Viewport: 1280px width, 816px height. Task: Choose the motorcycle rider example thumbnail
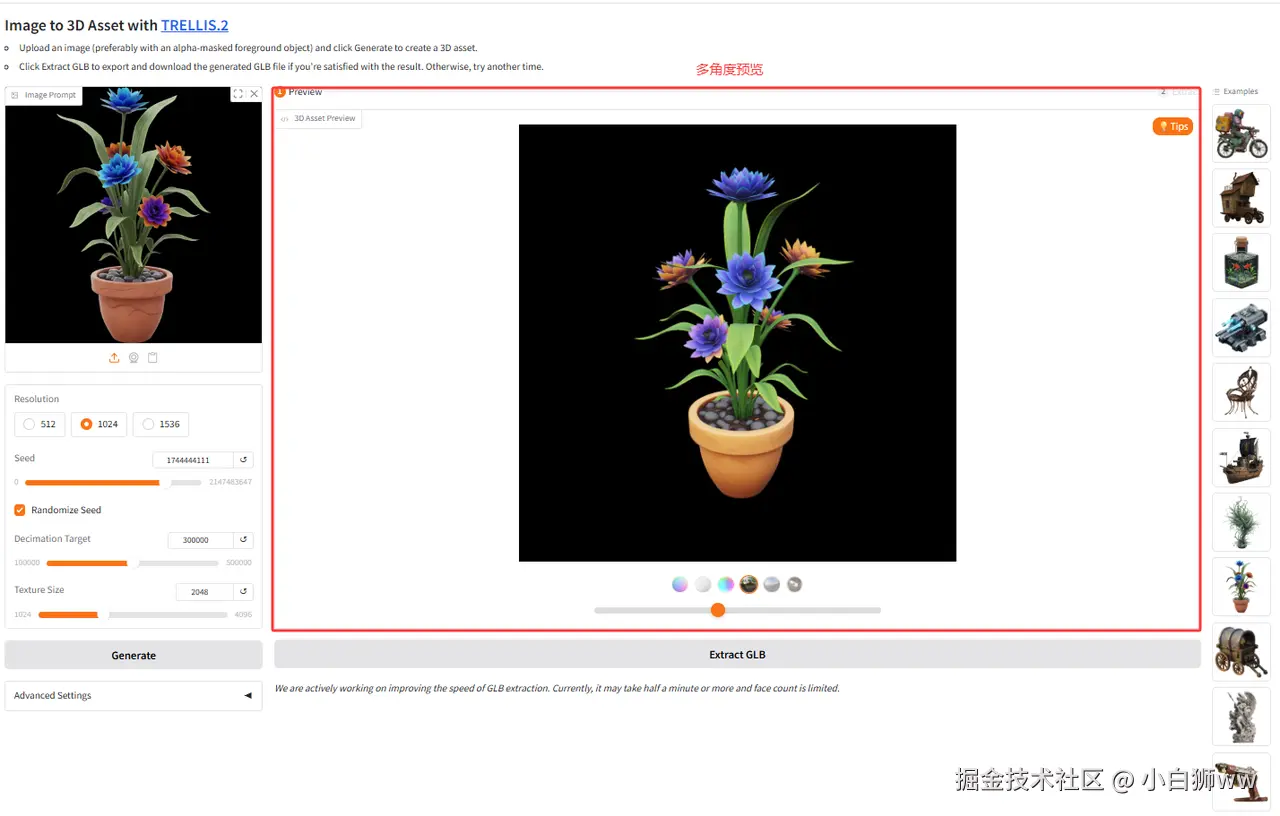tap(1241, 134)
